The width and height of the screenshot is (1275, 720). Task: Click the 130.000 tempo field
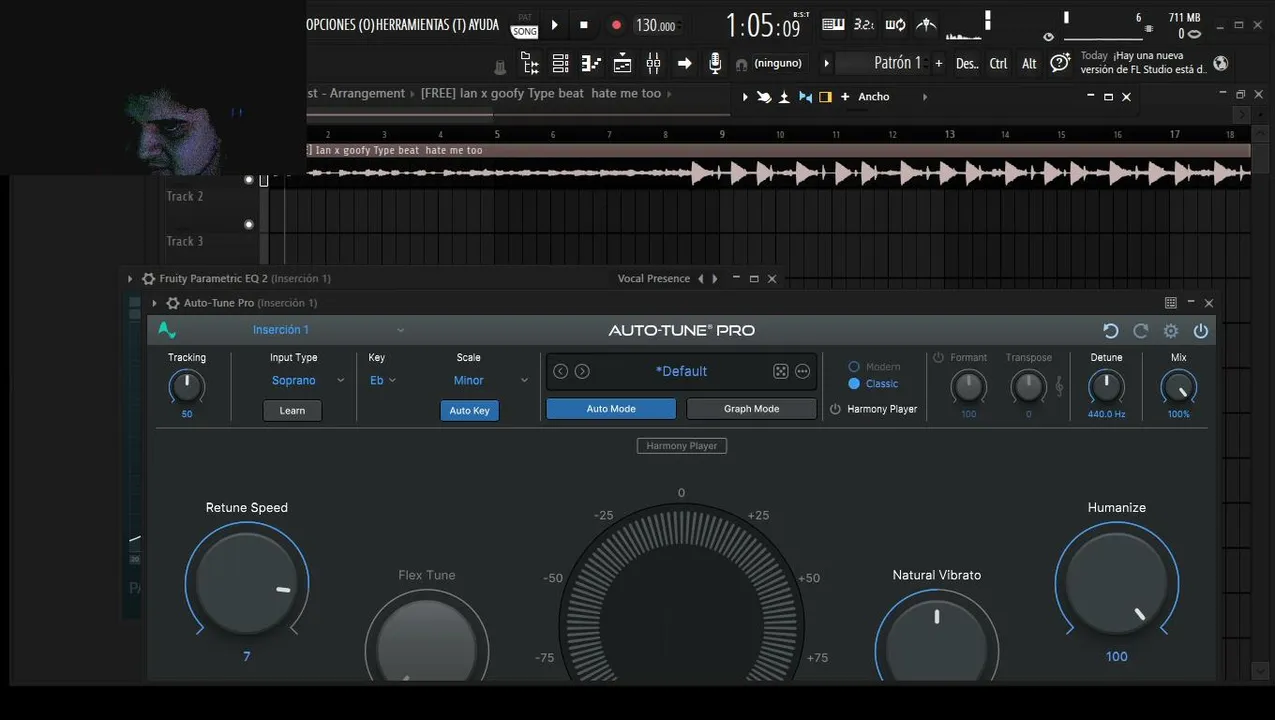pos(655,26)
